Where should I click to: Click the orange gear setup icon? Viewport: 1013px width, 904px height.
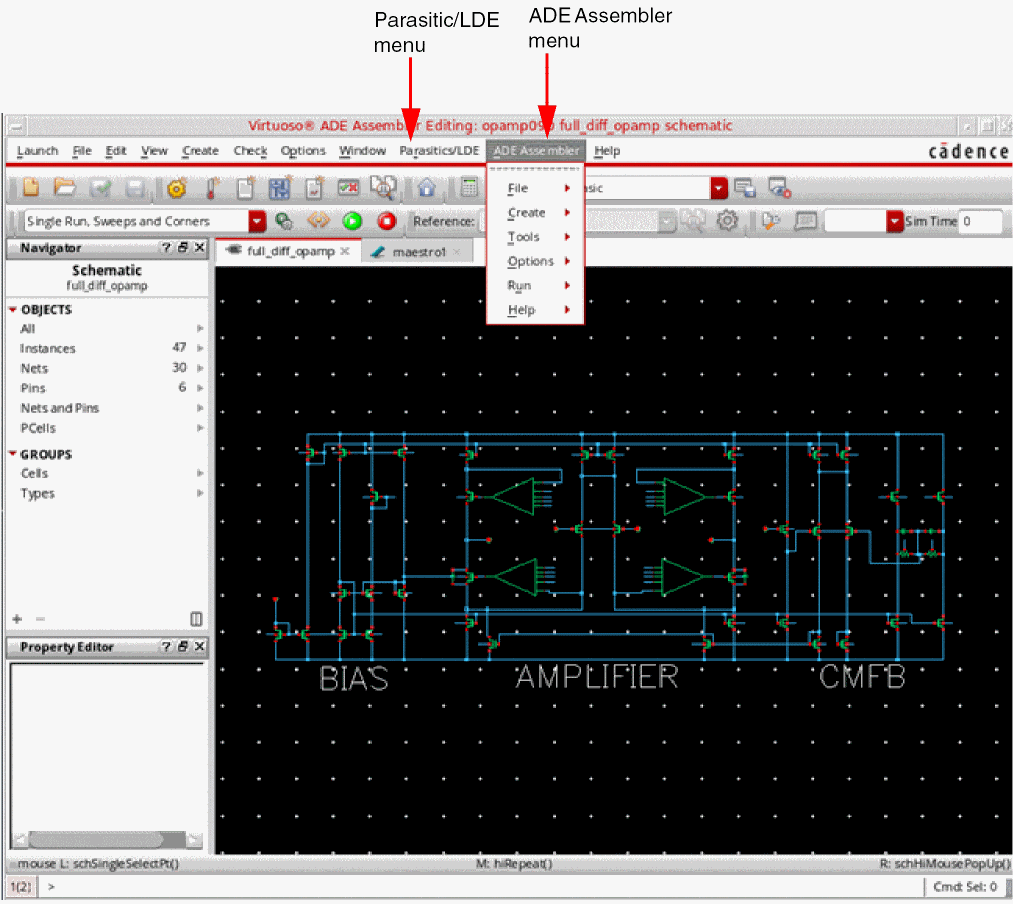tap(177, 187)
